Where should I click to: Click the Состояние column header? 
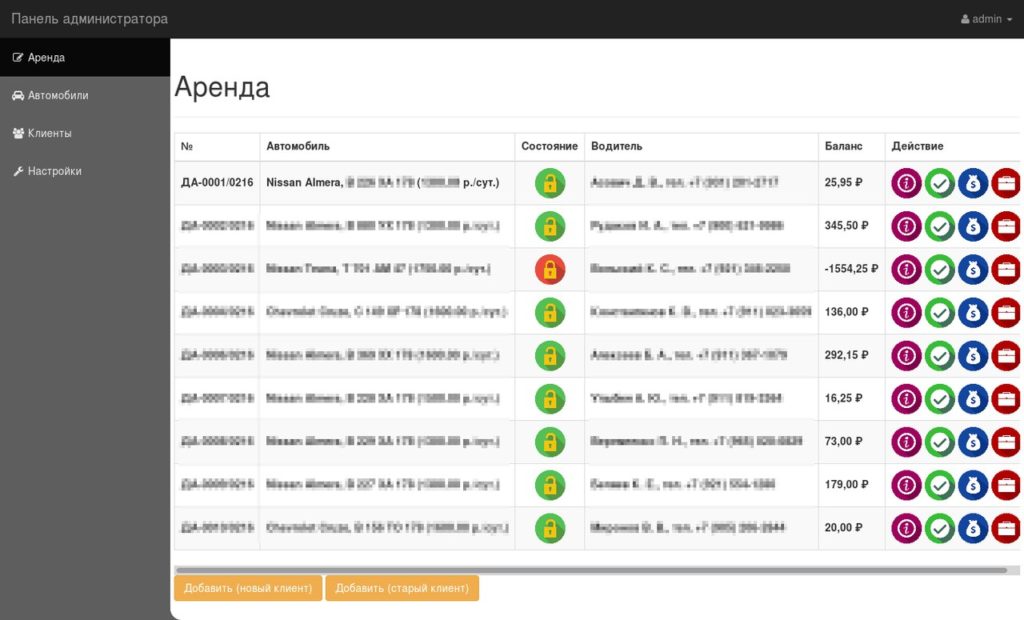[549, 146]
